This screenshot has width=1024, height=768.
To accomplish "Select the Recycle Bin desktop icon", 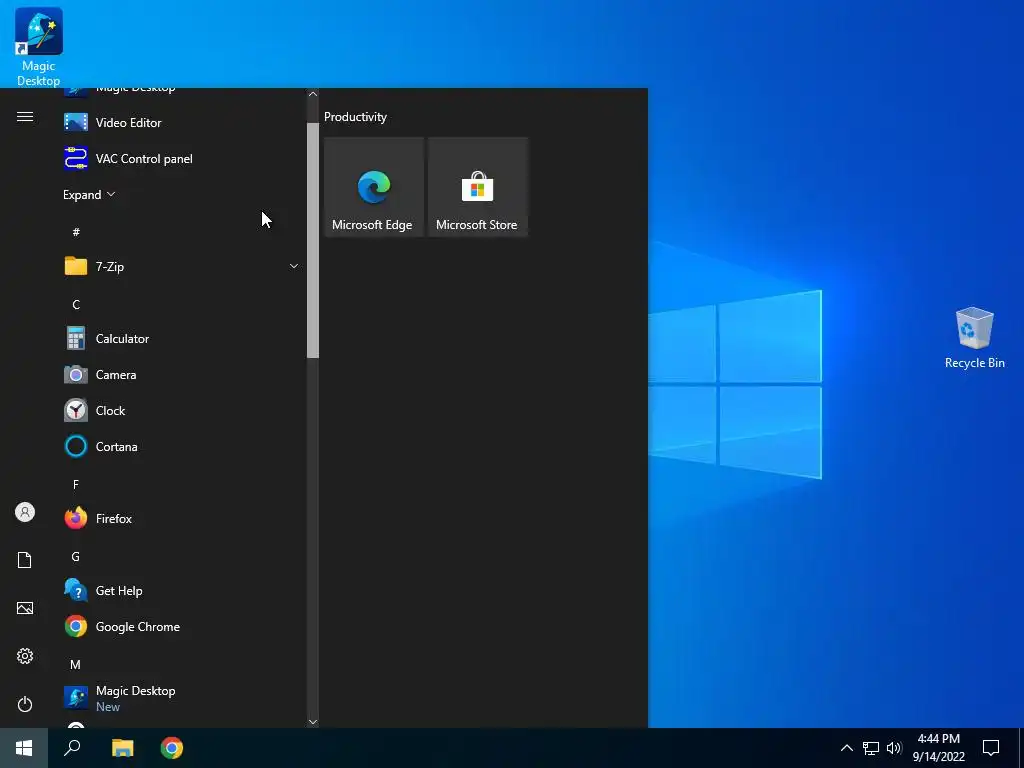I will [x=974, y=338].
